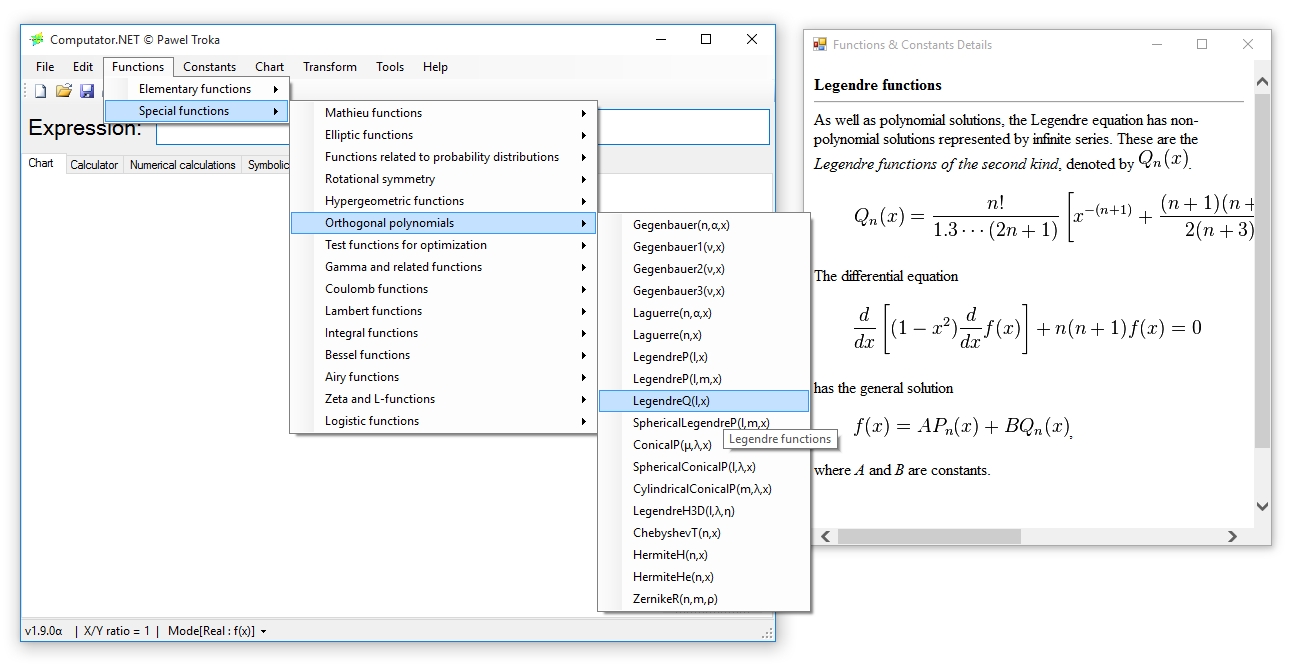Click the Open file folder icon
This screenshot has height=672, width=1306.
click(64, 91)
